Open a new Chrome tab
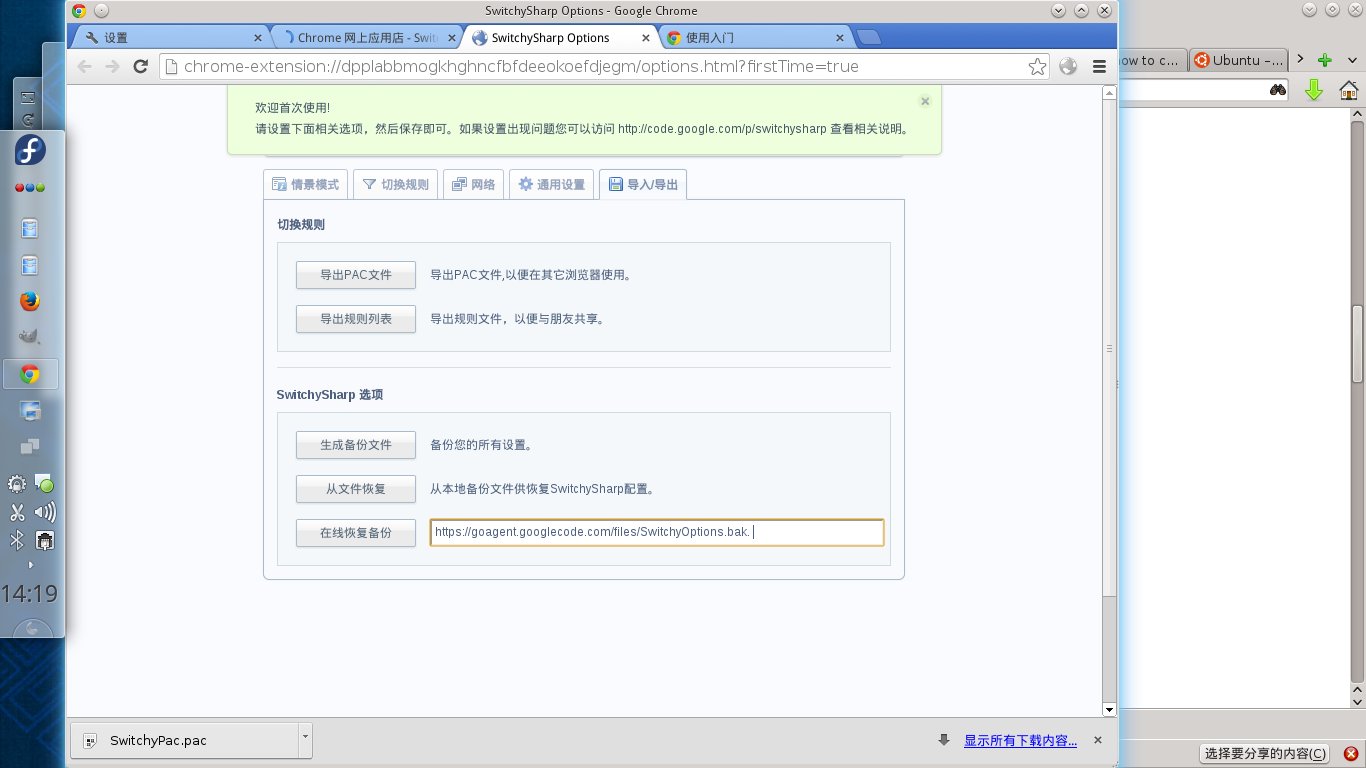Image resolution: width=1366 pixels, height=768 pixels. [869, 38]
